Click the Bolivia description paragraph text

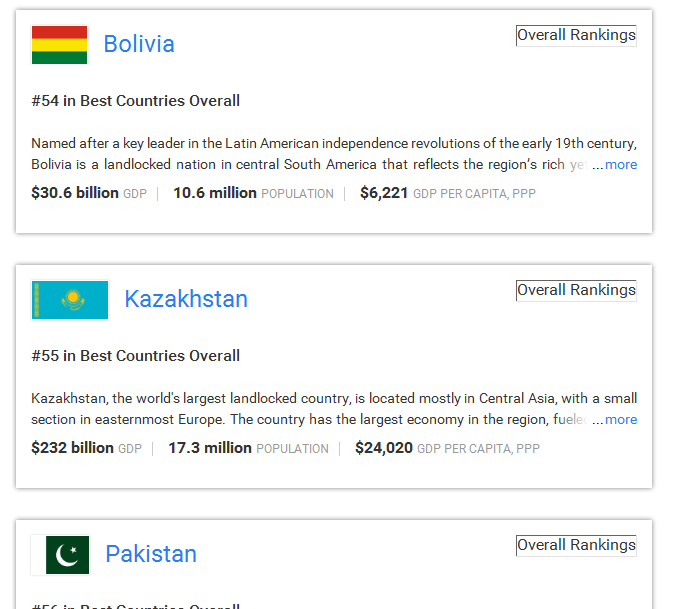[334, 154]
